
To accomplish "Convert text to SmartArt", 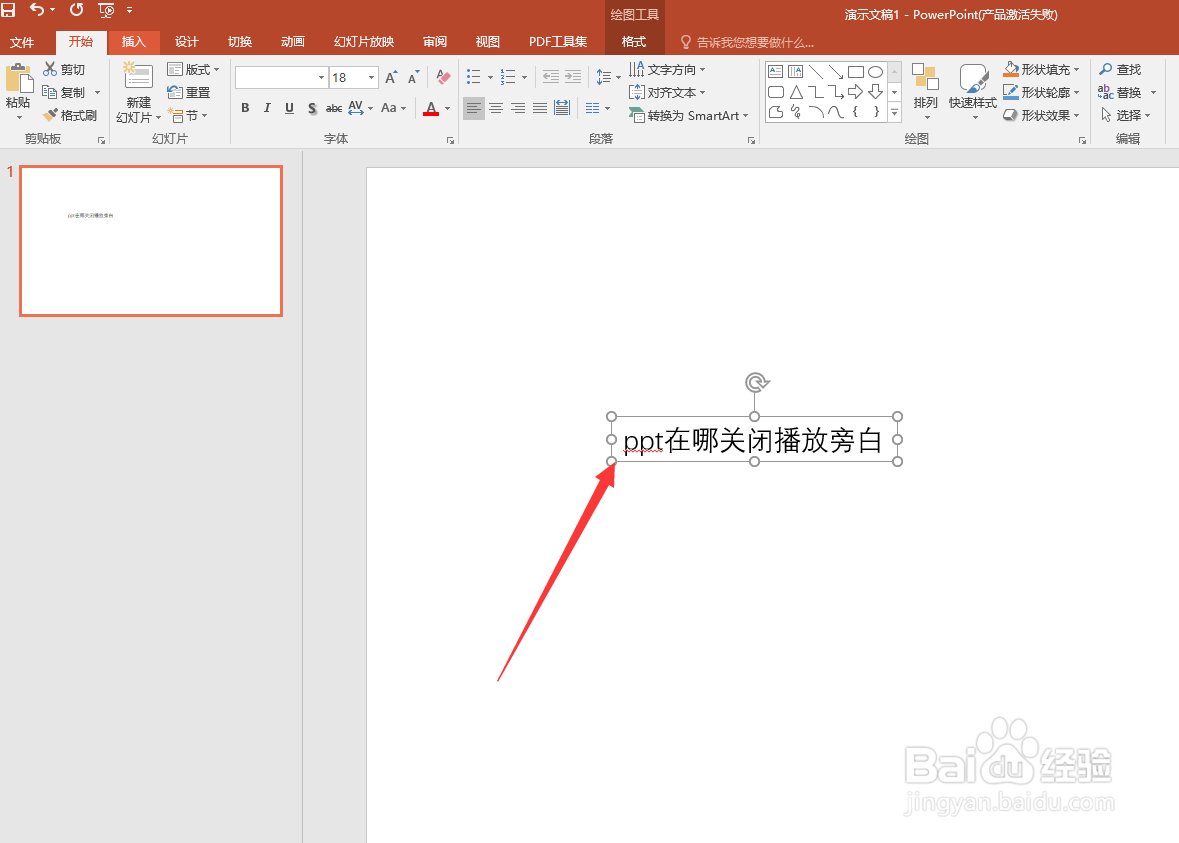I will [689, 116].
